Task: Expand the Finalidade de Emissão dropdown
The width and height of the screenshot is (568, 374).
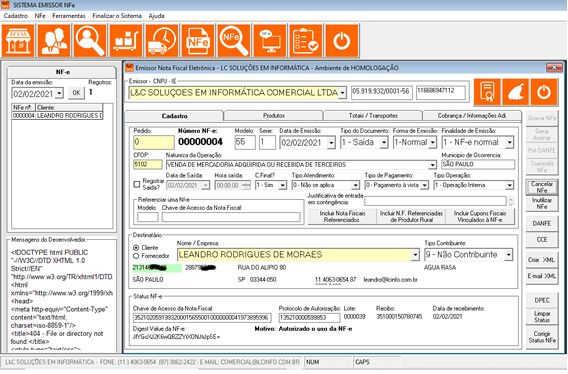Action: [x=509, y=142]
